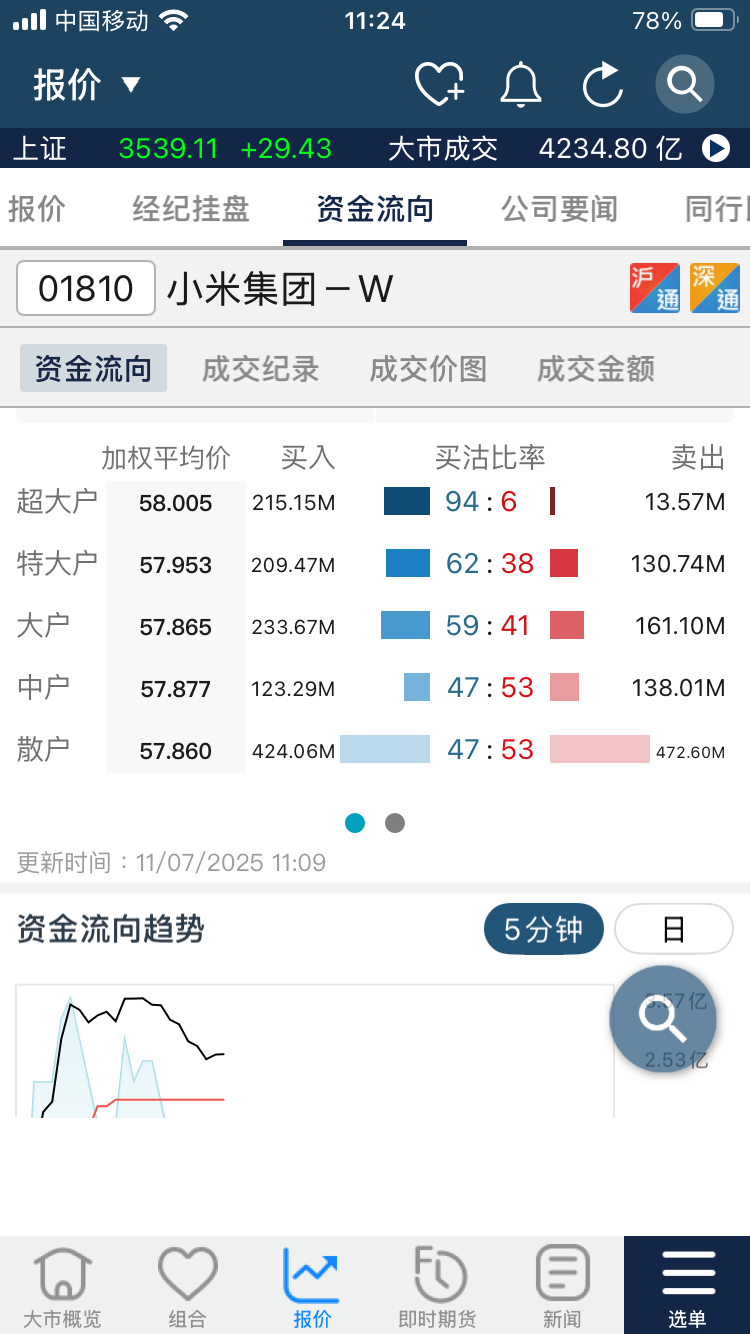750x1334 pixels.
Task: Tap the 更新时间 timestamp text
Action: 171,862
